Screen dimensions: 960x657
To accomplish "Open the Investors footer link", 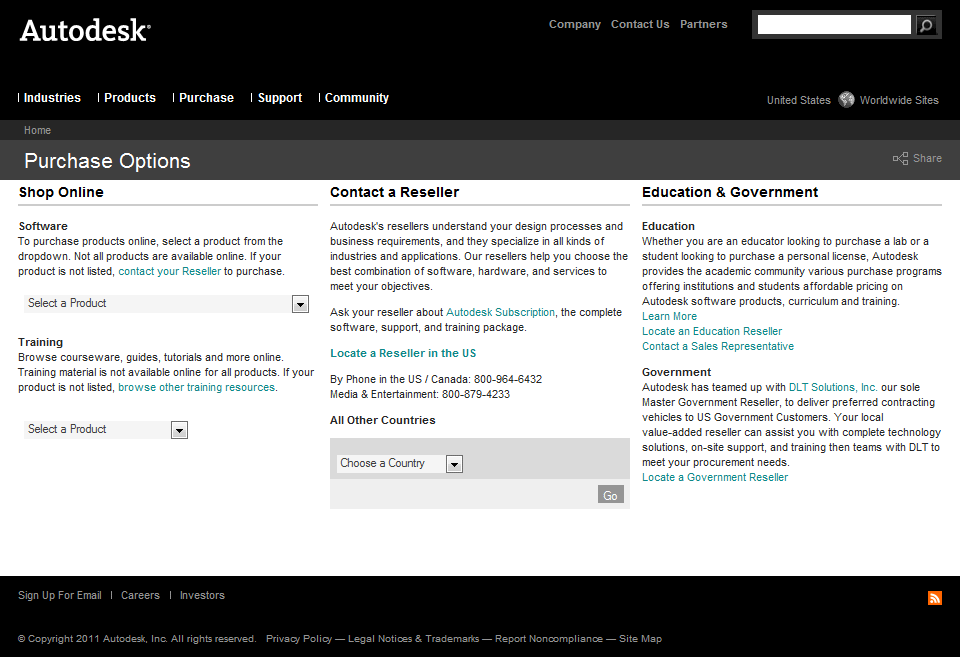I will 202,595.
